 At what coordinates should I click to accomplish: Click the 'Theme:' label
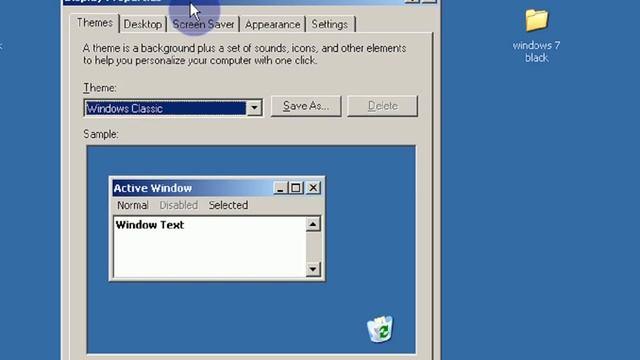(100, 88)
